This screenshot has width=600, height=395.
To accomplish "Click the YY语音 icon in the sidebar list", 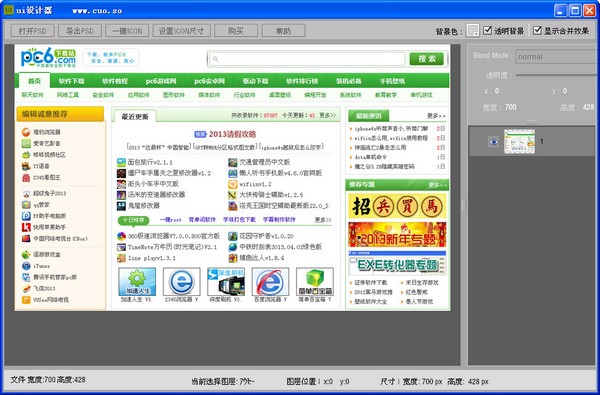I will point(26,166).
